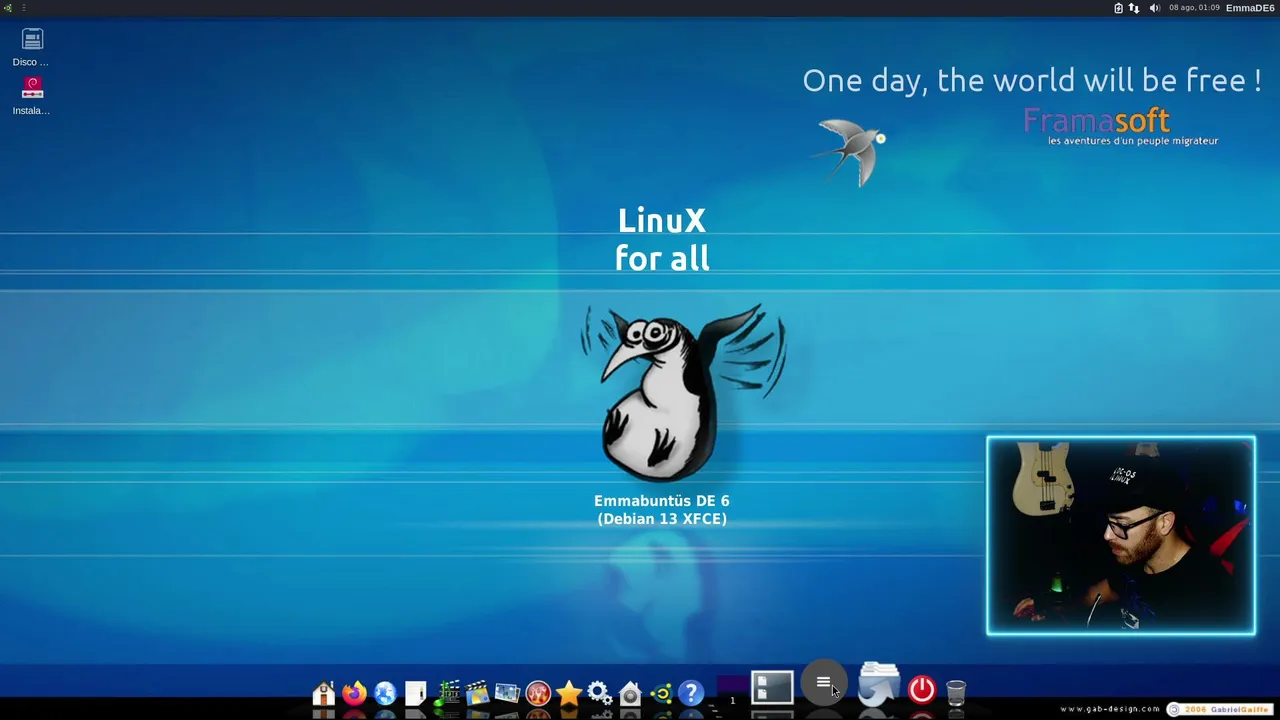Open system settings gears in dock

600,693
